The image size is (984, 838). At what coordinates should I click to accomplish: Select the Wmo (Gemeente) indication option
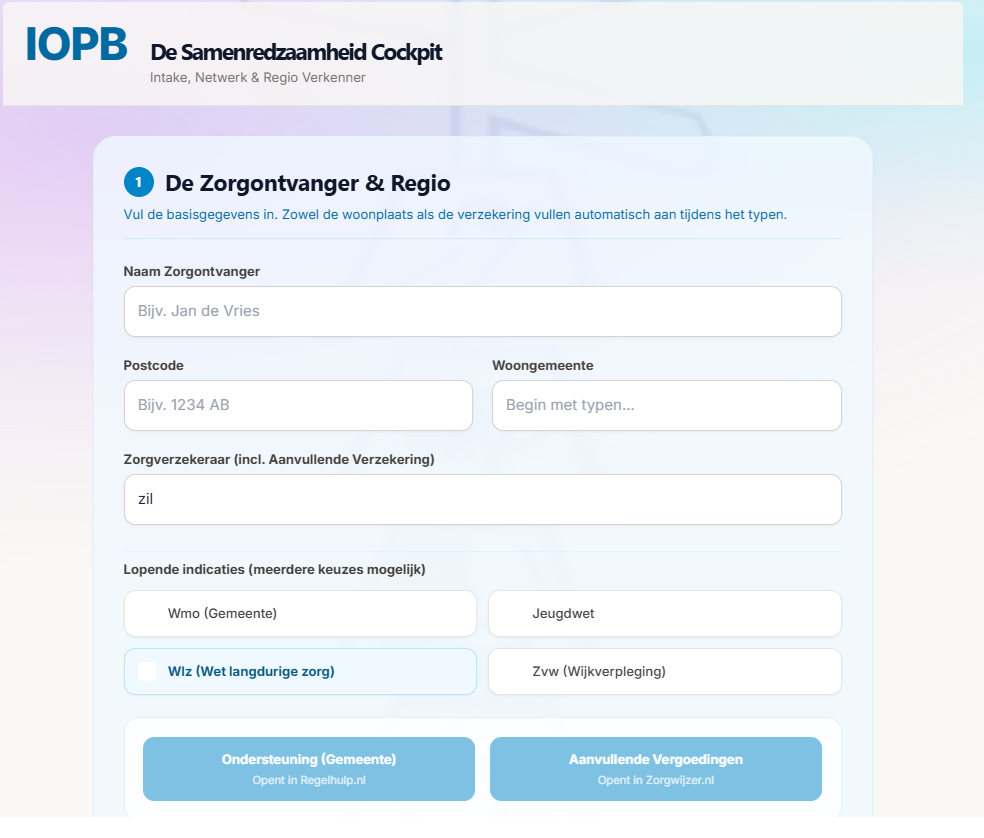click(300, 613)
